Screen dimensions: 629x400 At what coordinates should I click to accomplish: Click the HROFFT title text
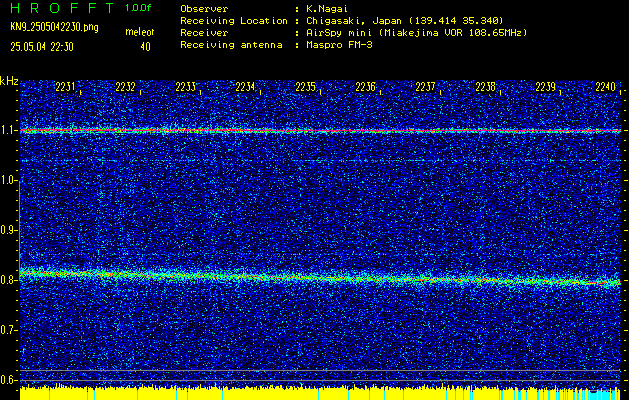62,8
